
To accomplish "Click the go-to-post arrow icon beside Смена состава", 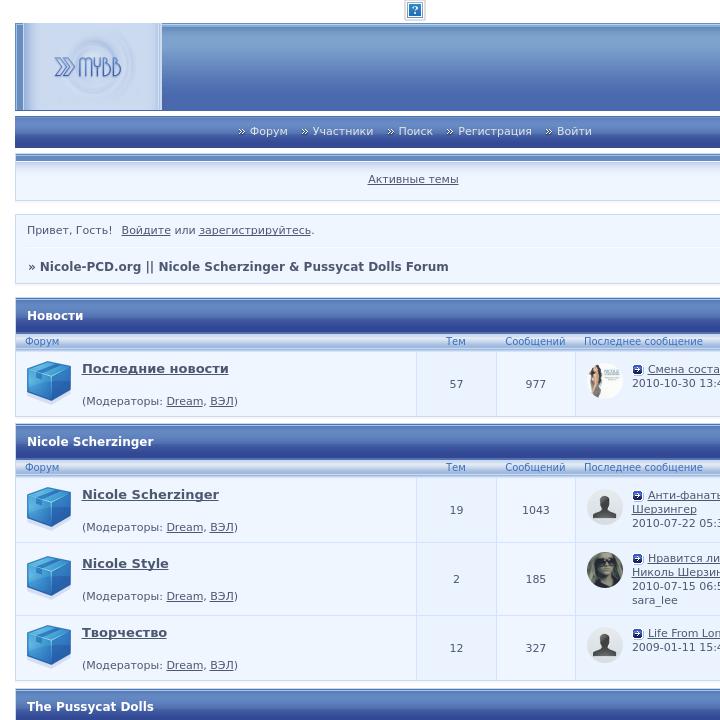I will coord(638,369).
